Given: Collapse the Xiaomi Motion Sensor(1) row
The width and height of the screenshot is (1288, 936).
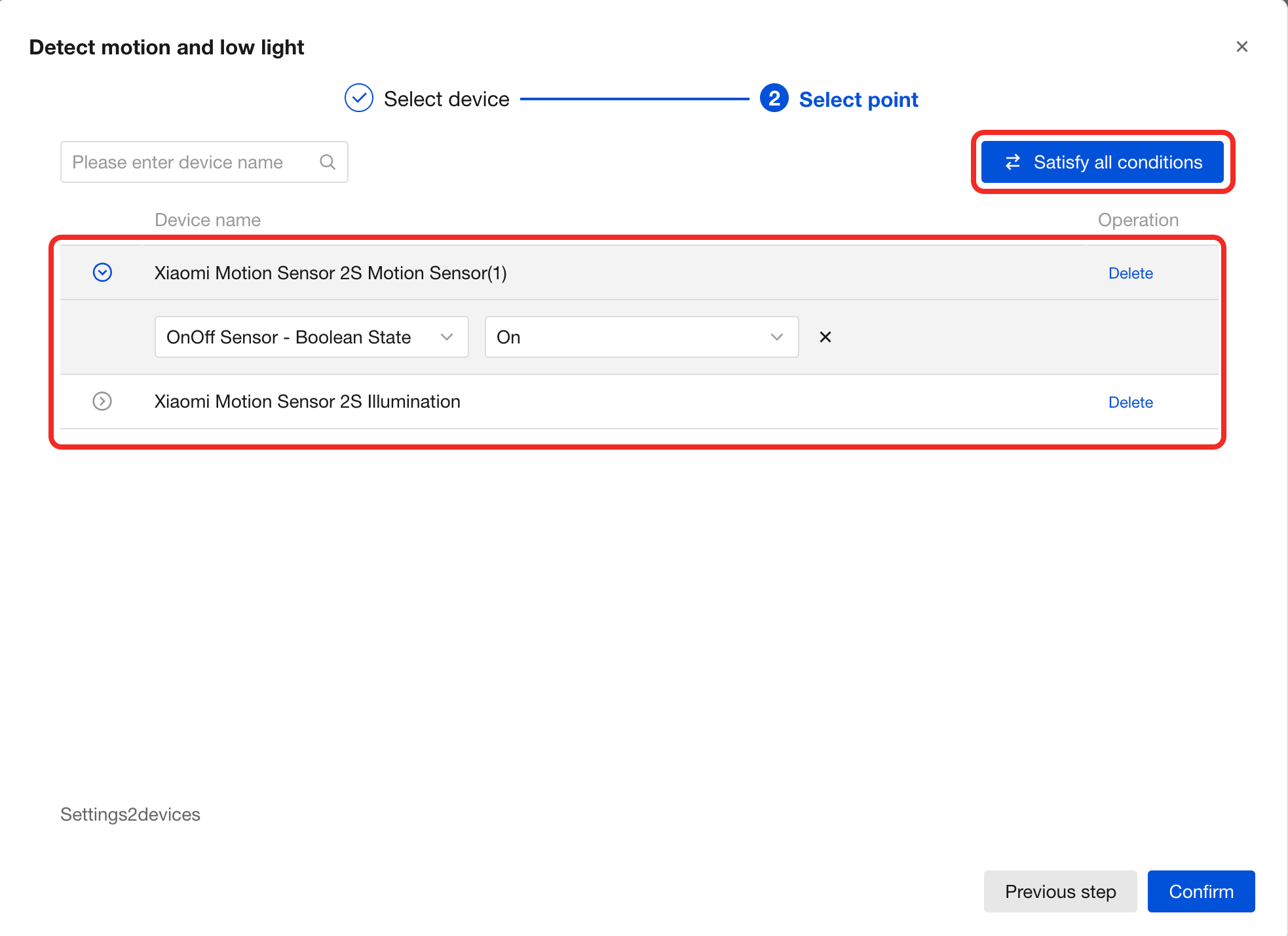Looking at the screenshot, I should pyautogui.click(x=102, y=273).
